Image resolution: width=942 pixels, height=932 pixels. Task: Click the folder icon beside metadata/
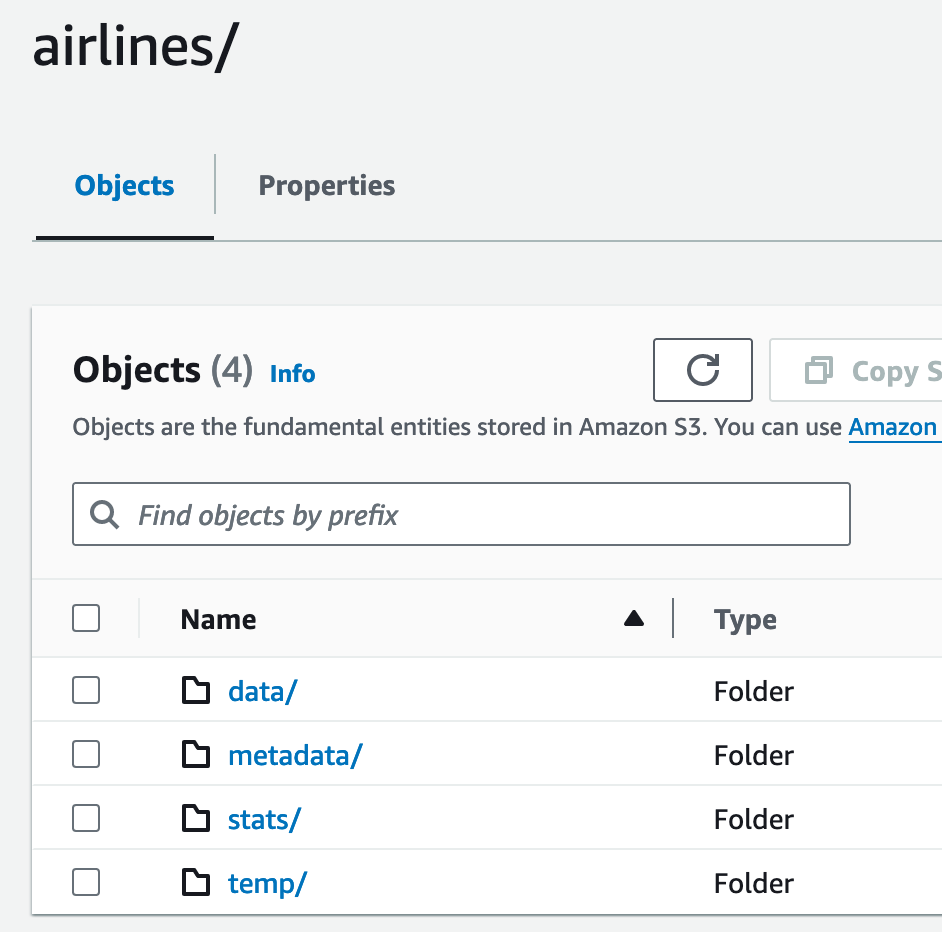196,754
